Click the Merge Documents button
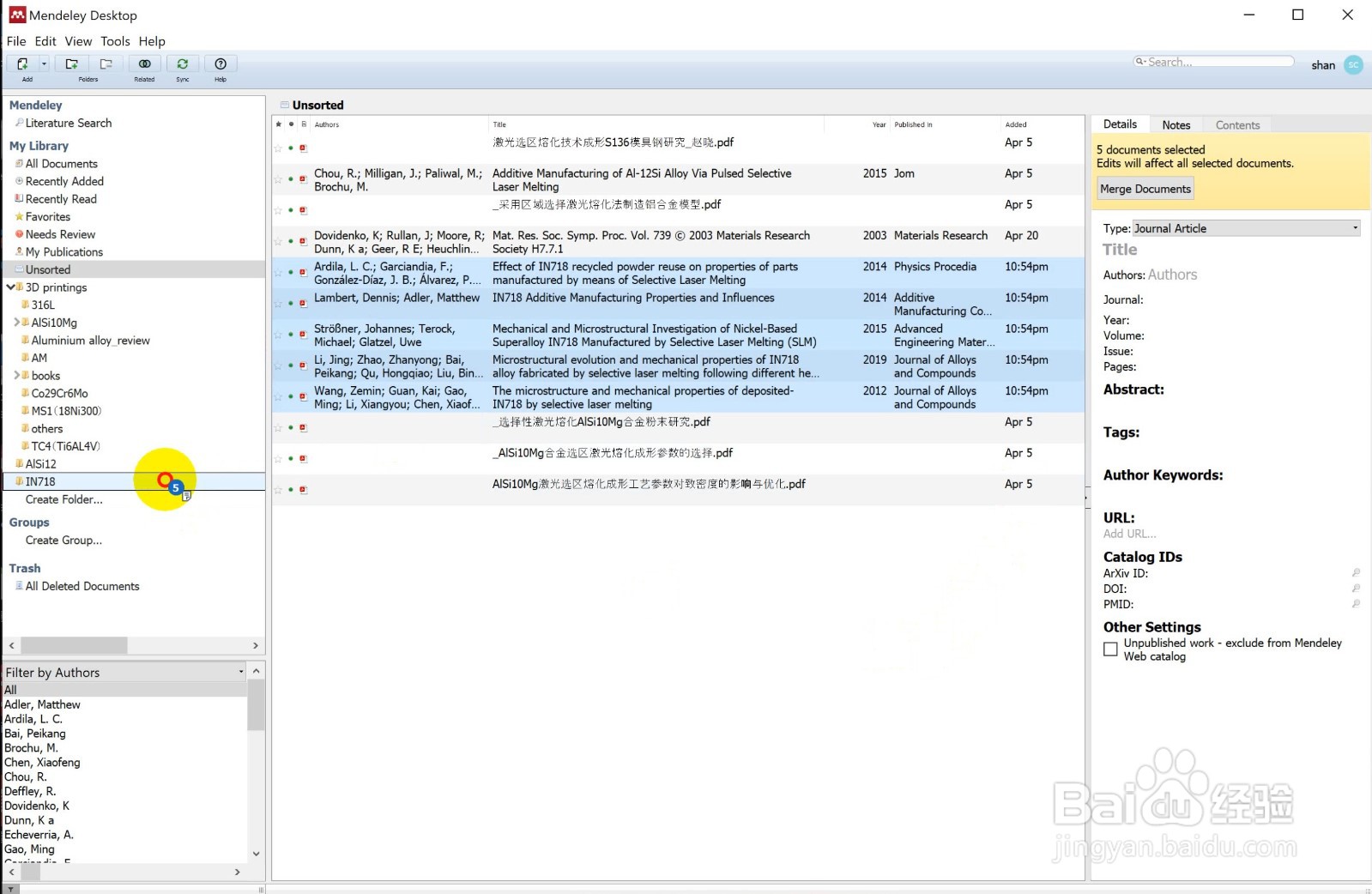 1145,189
